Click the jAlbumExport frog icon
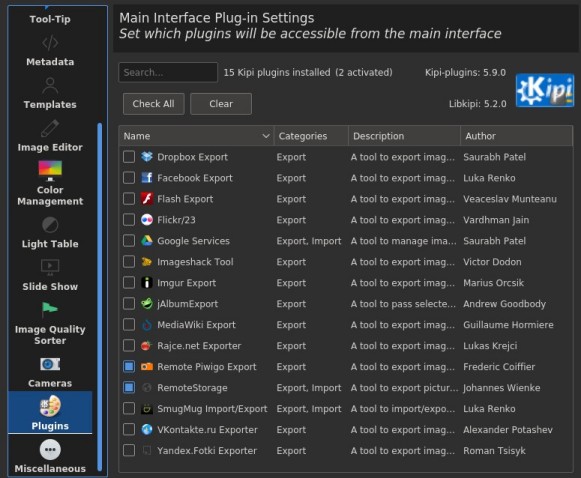This screenshot has height=478, width=581. click(x=147, y=304)
